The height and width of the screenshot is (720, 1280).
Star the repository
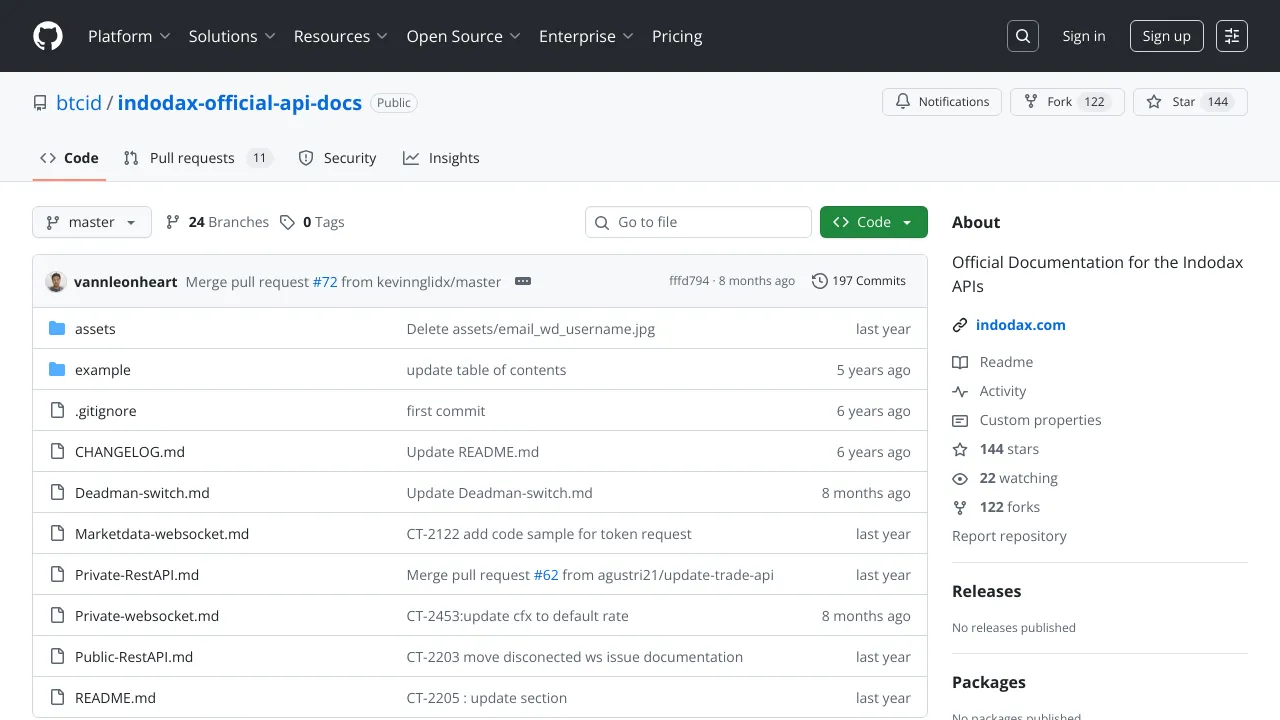tap(1190, 102)
